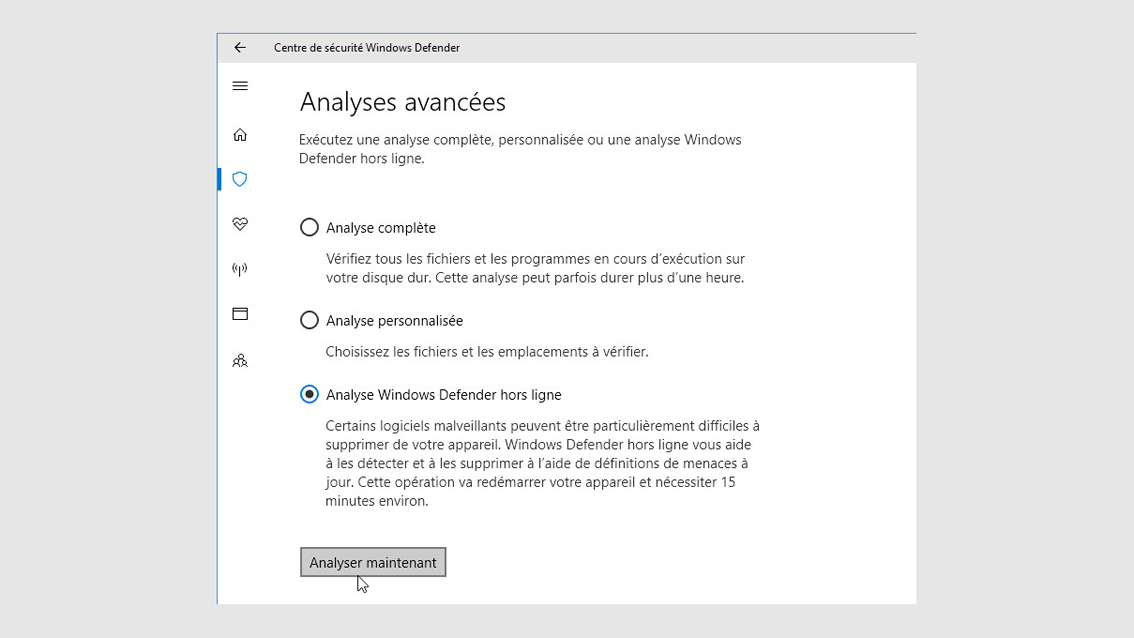Click text "Choisissez les fichiers et les emplacements"

click(x=487, y=352)
